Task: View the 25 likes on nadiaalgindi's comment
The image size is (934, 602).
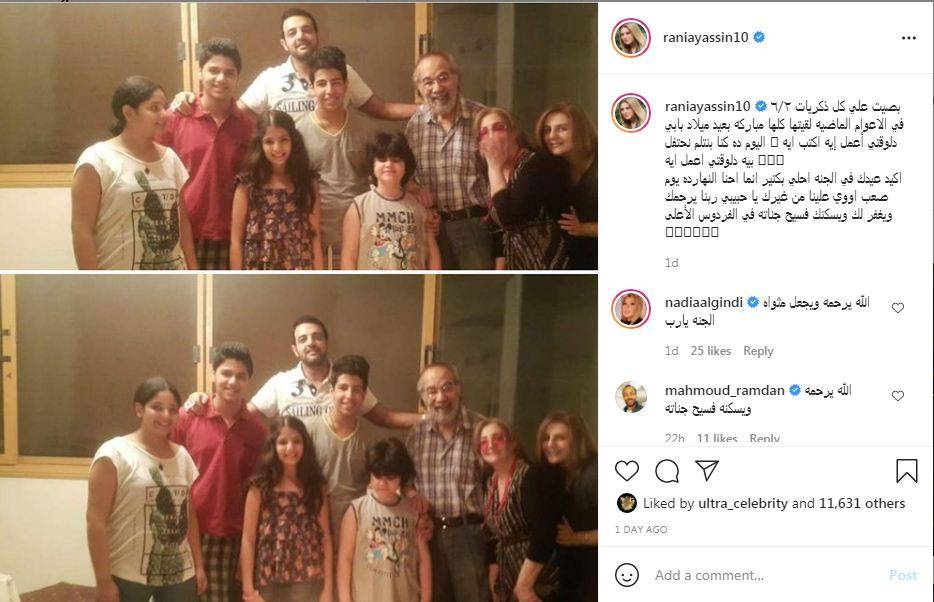Action: point(711,351)
